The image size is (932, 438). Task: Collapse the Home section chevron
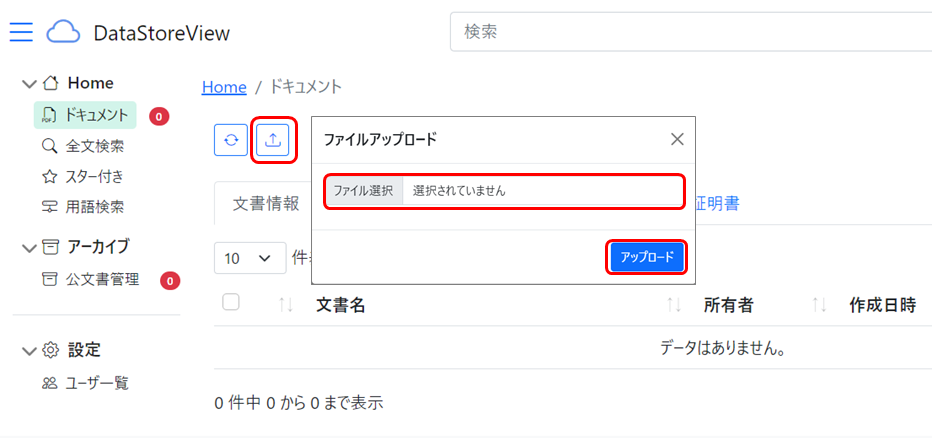click(x=28, y=84)
